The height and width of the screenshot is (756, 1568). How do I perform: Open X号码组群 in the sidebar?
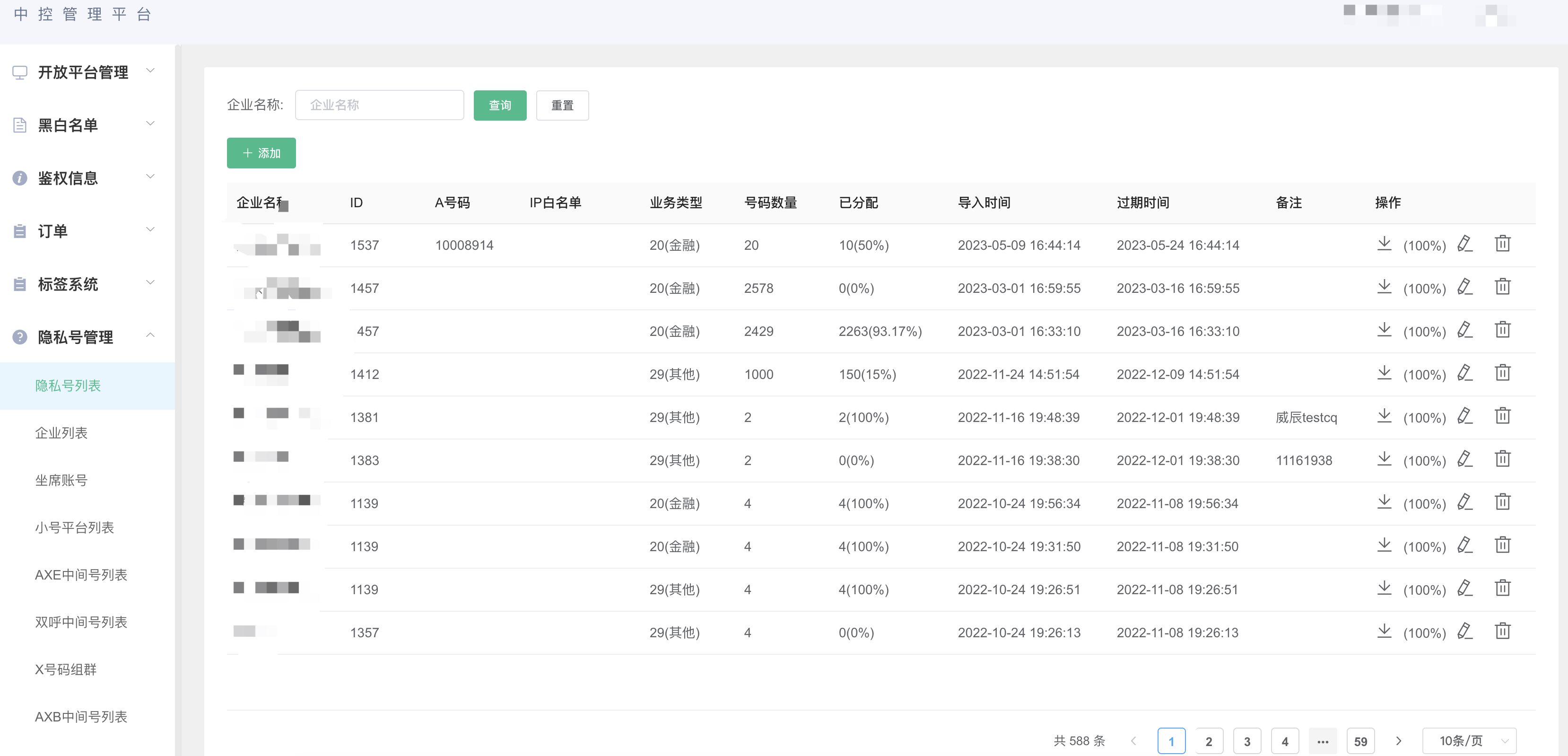[x=87, y=669]
